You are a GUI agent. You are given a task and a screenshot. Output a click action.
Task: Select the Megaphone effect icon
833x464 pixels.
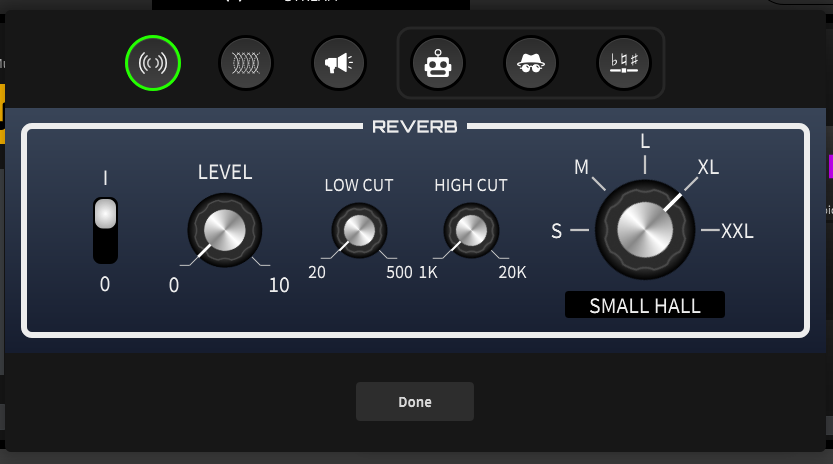point(339,63)
